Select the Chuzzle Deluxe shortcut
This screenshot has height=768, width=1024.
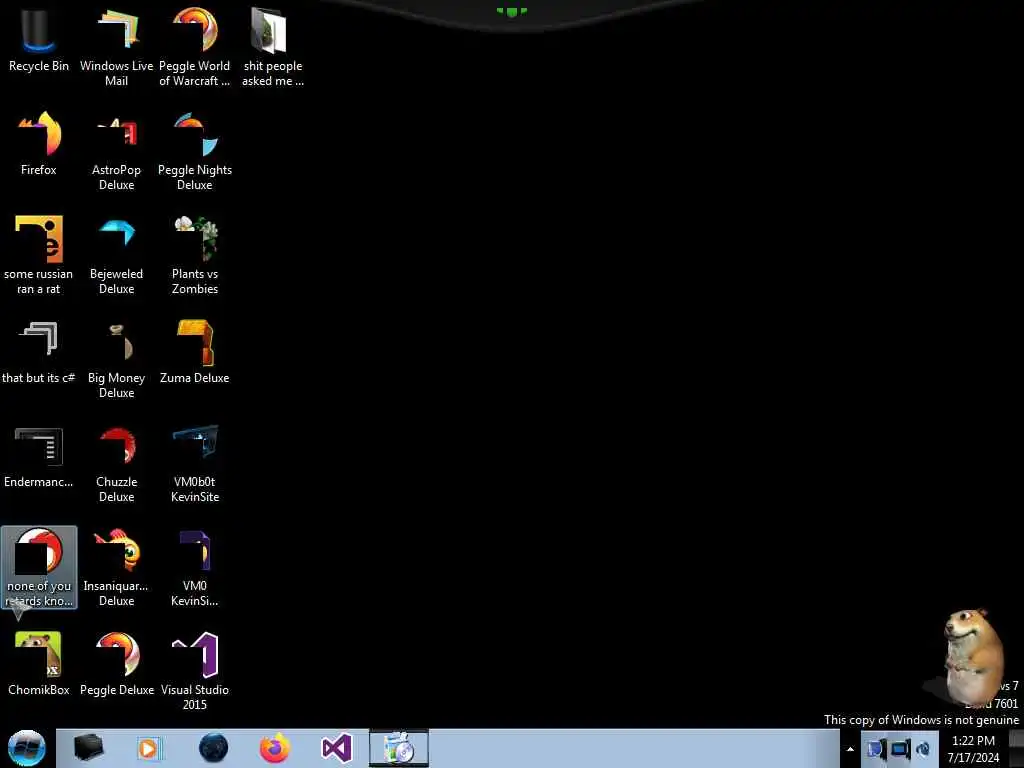click(x=116, y=464)
